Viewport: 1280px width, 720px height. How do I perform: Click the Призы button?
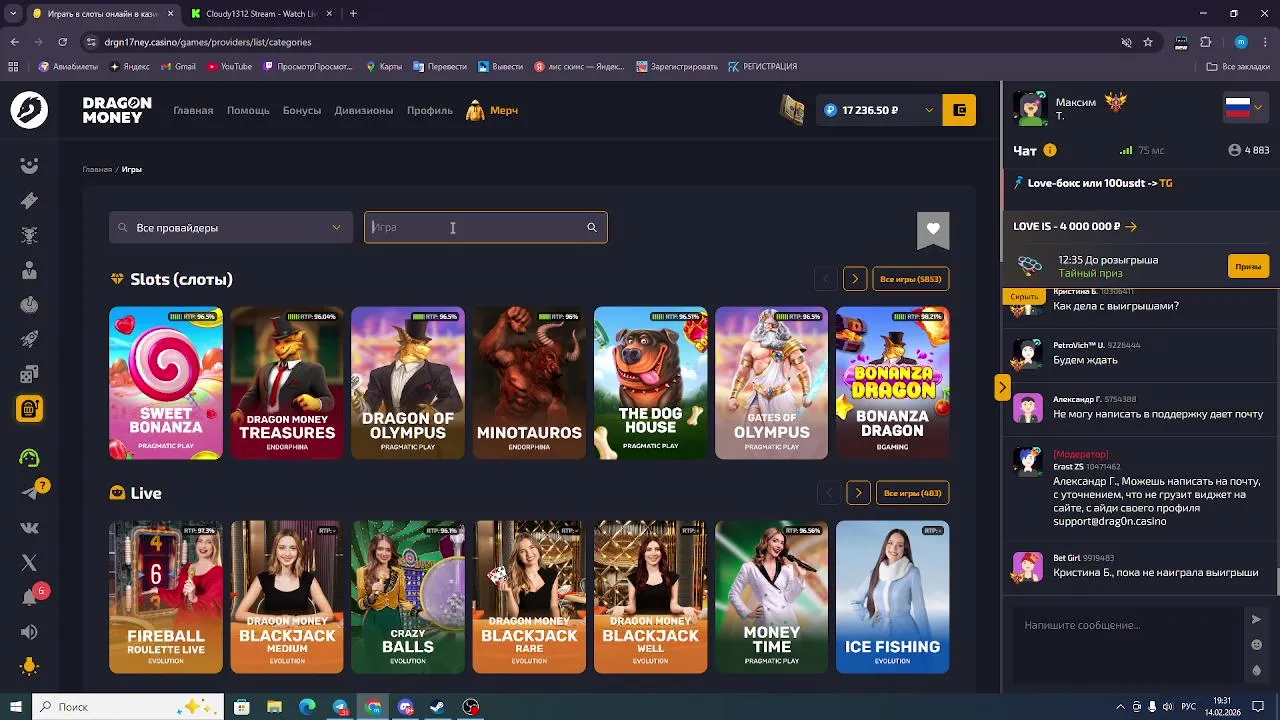point(1248,266)
